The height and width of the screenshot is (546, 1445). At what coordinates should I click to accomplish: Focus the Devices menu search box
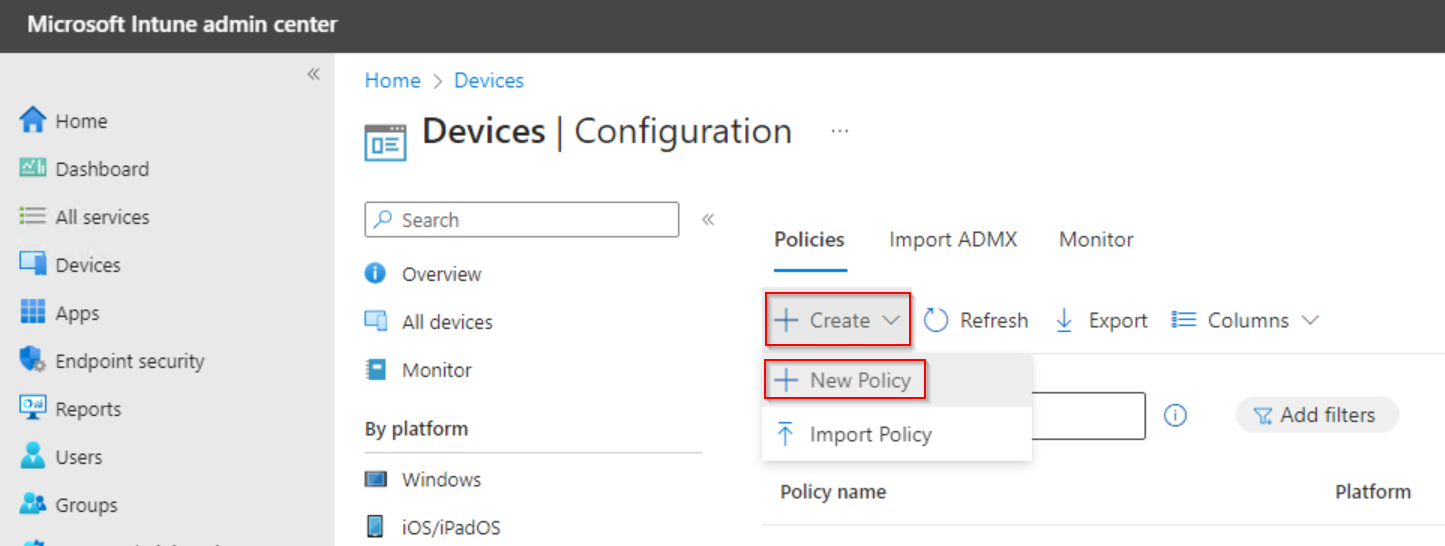pos(522,220)
